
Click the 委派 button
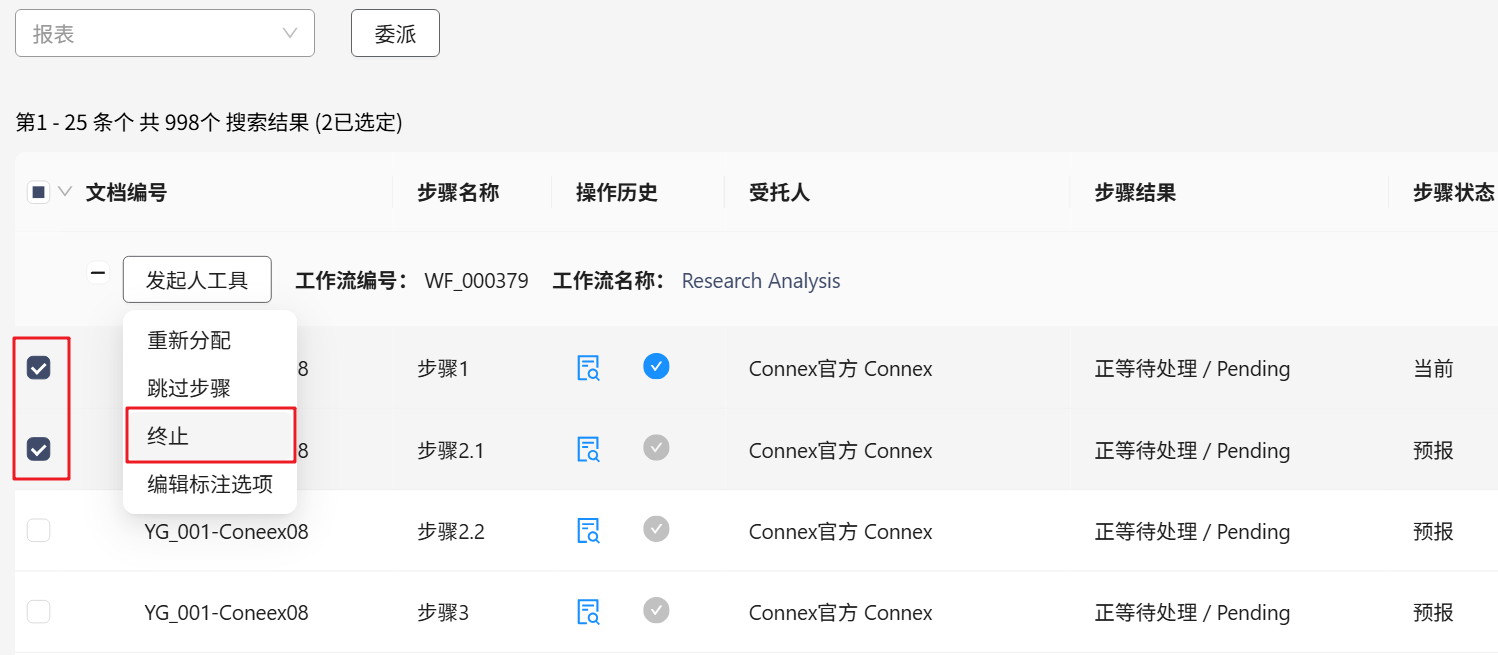395,34
